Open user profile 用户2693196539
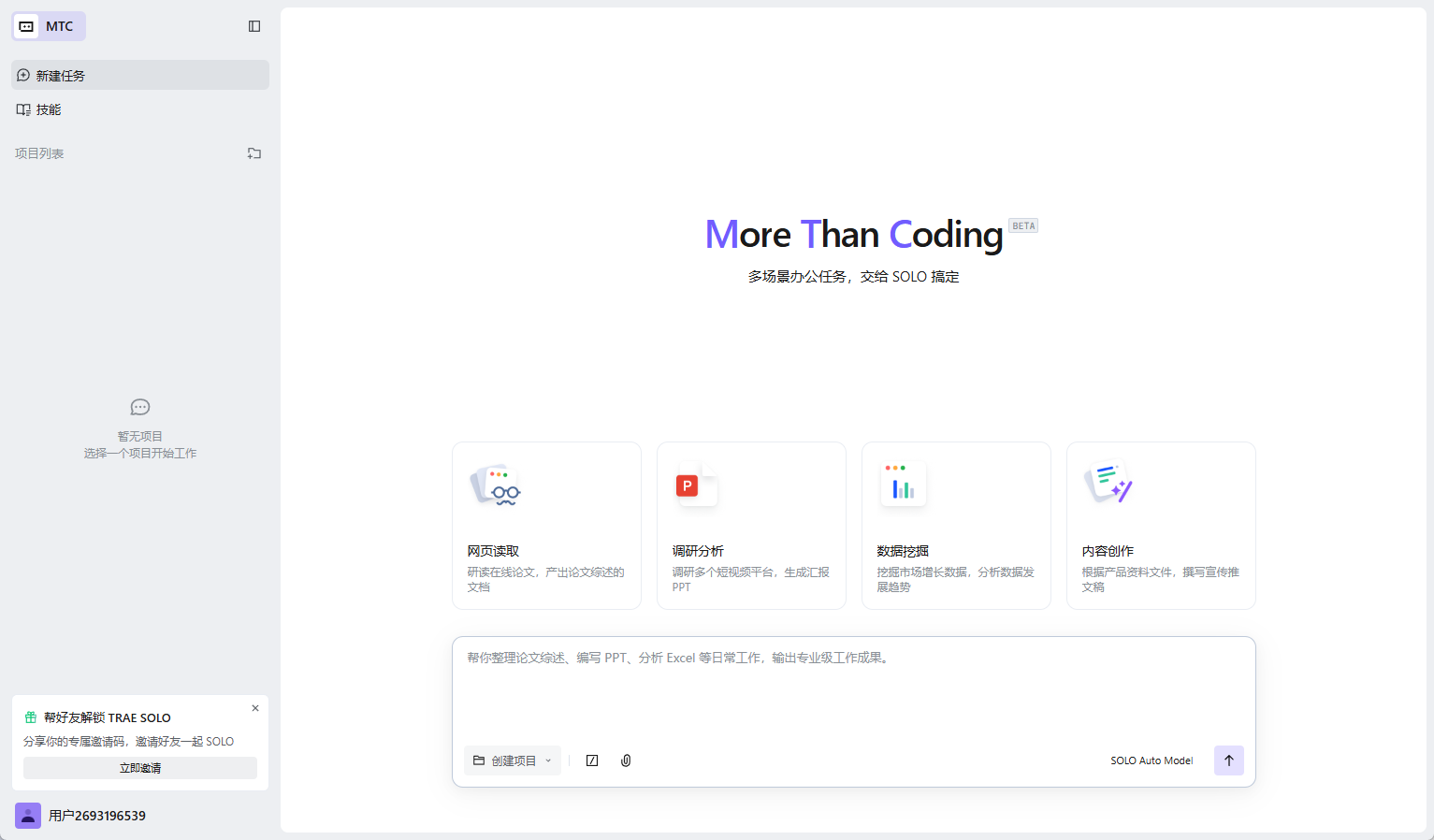 pyautogui.click(x=97, y=816)
